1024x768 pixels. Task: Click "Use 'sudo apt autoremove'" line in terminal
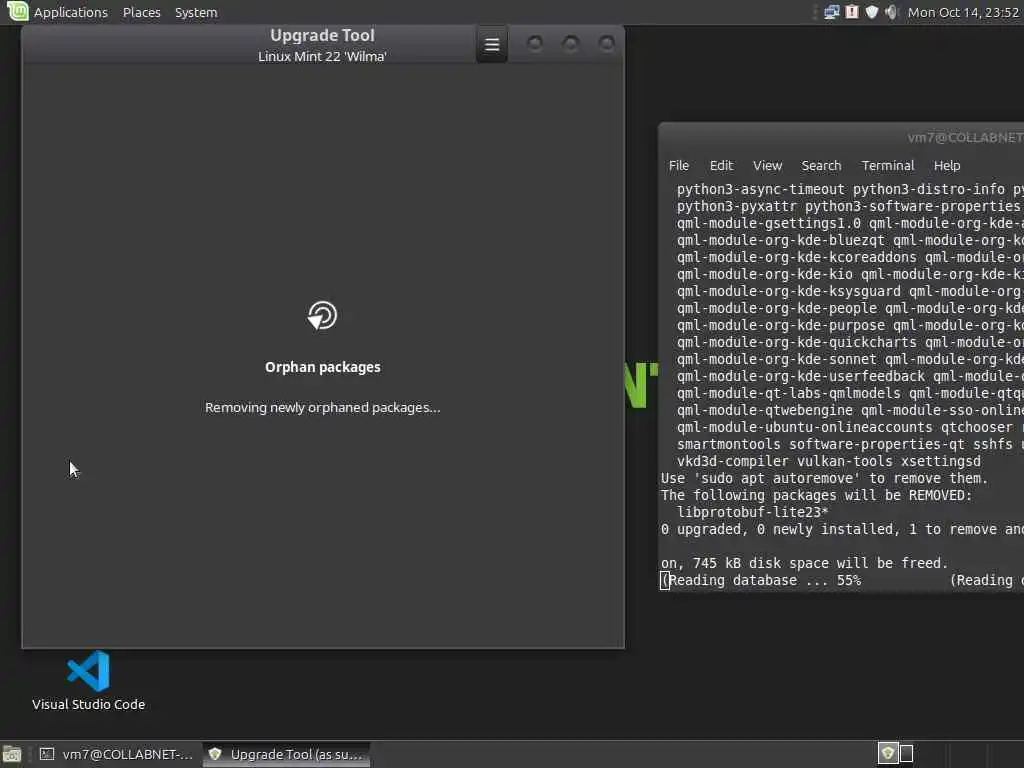pos(824,478)
